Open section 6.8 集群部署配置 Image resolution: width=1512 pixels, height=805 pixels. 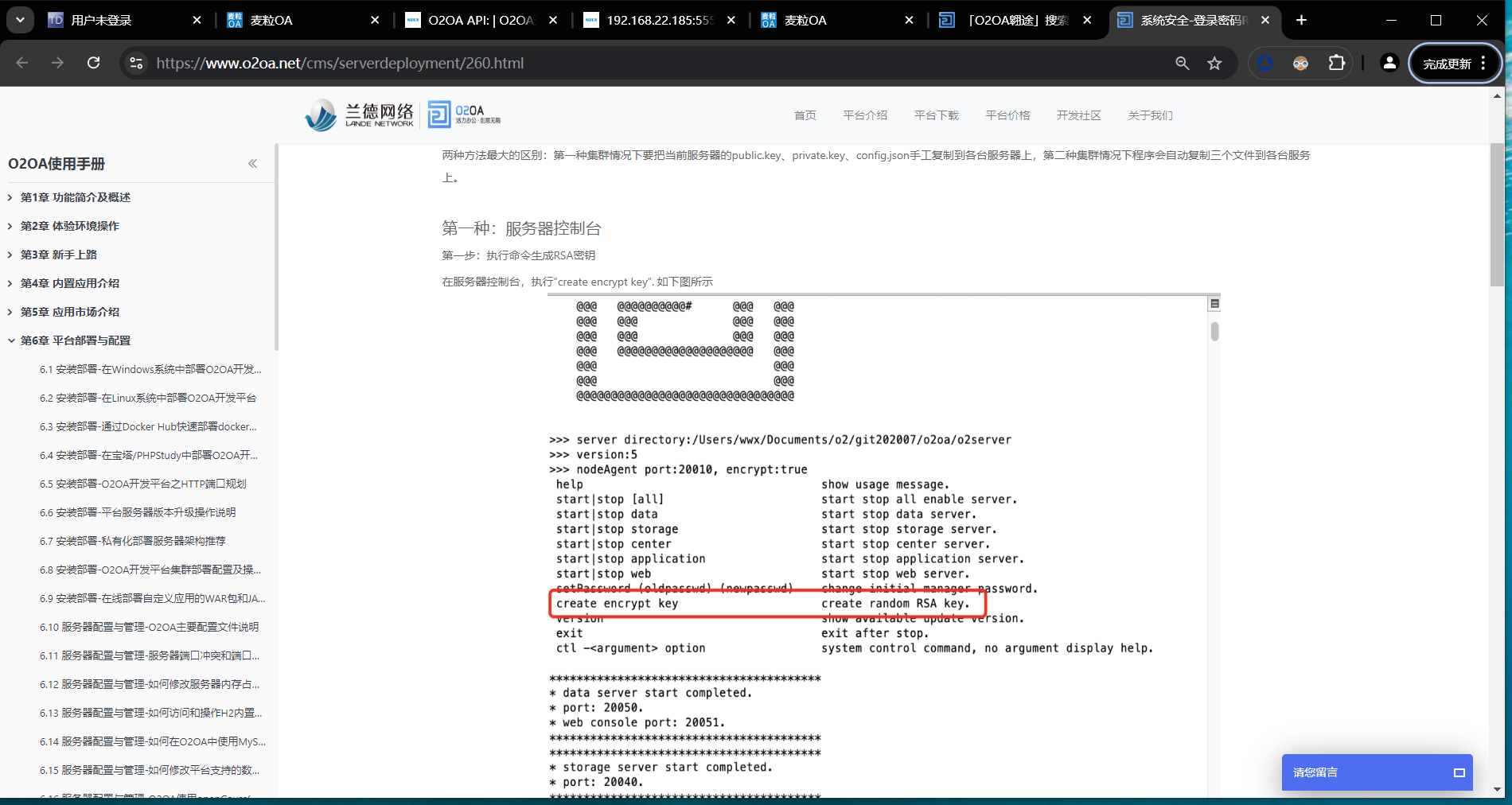pyautogui.click(x=150, y=570)
